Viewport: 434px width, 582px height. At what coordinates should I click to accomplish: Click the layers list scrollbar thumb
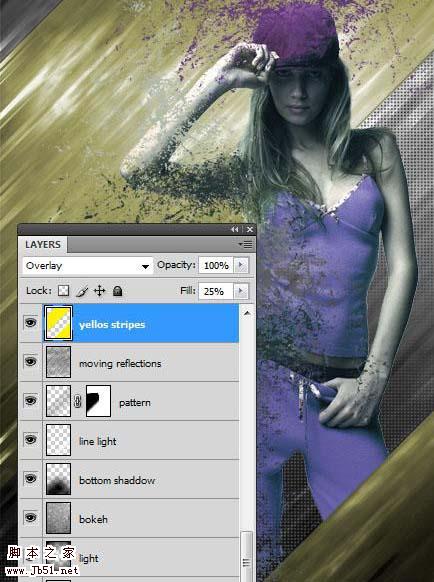click(247, 555)
